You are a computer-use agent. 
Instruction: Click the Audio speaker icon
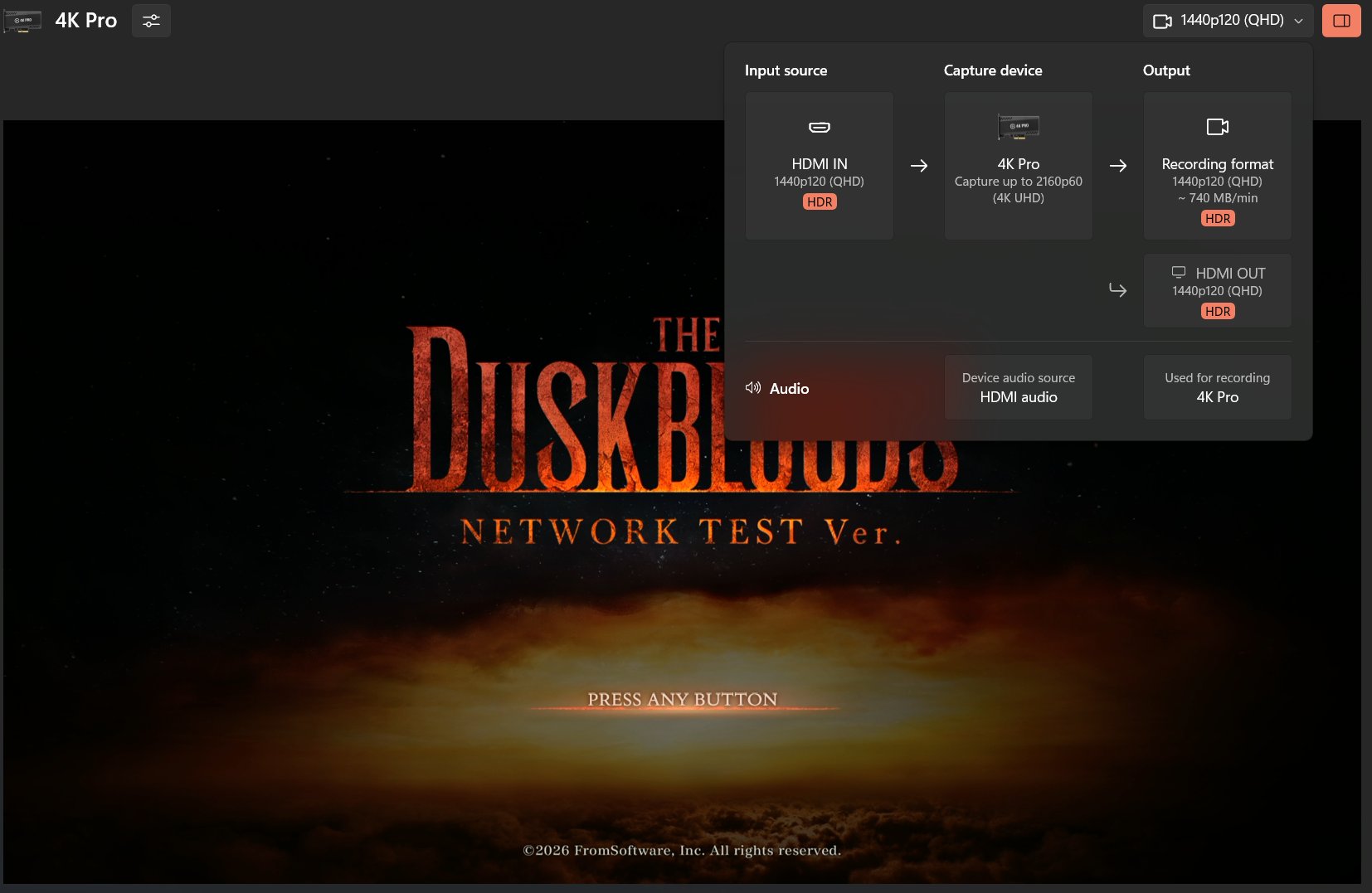[x=753, y=388]
